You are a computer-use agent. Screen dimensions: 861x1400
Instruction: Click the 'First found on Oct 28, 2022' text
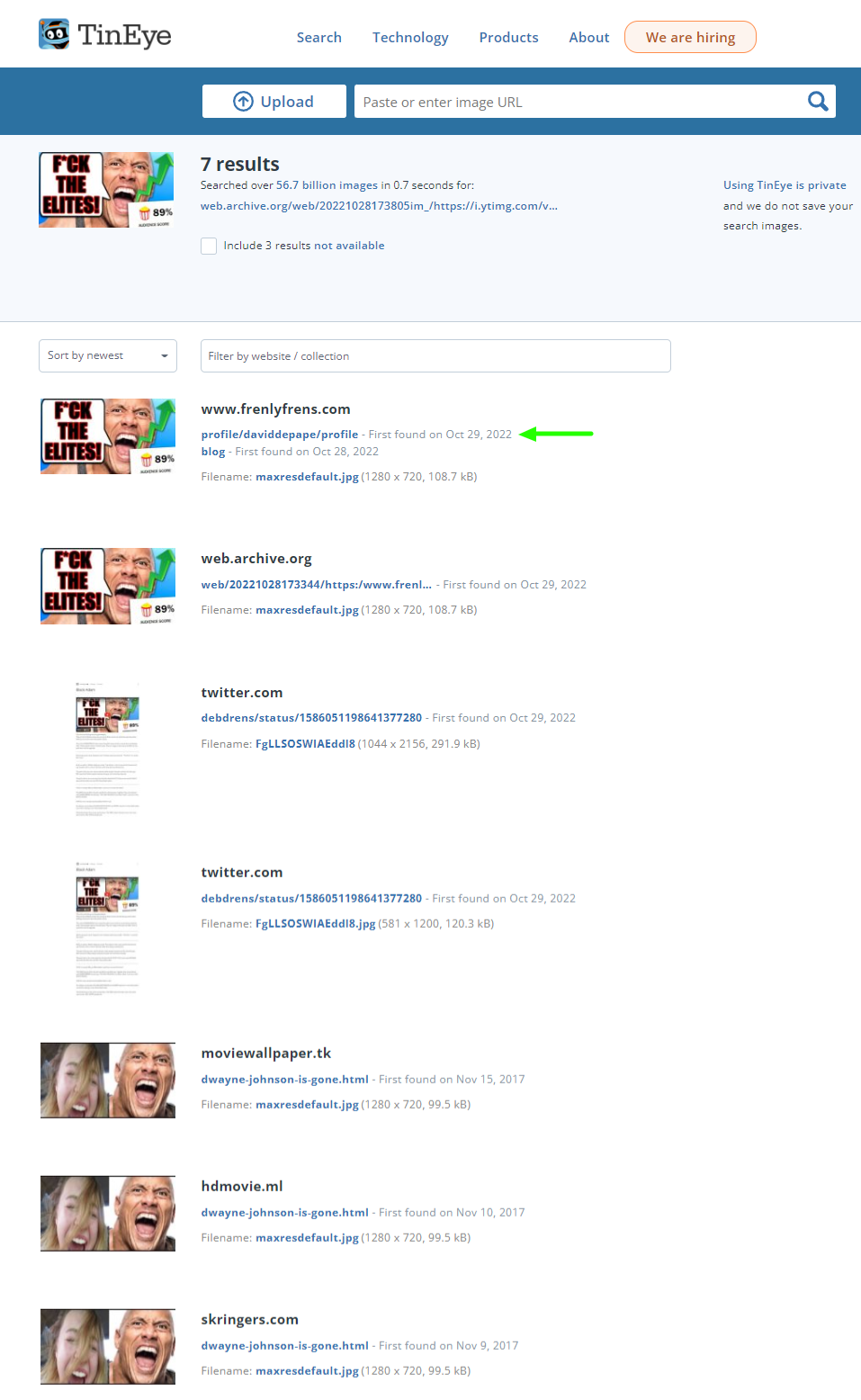point(307,452)
